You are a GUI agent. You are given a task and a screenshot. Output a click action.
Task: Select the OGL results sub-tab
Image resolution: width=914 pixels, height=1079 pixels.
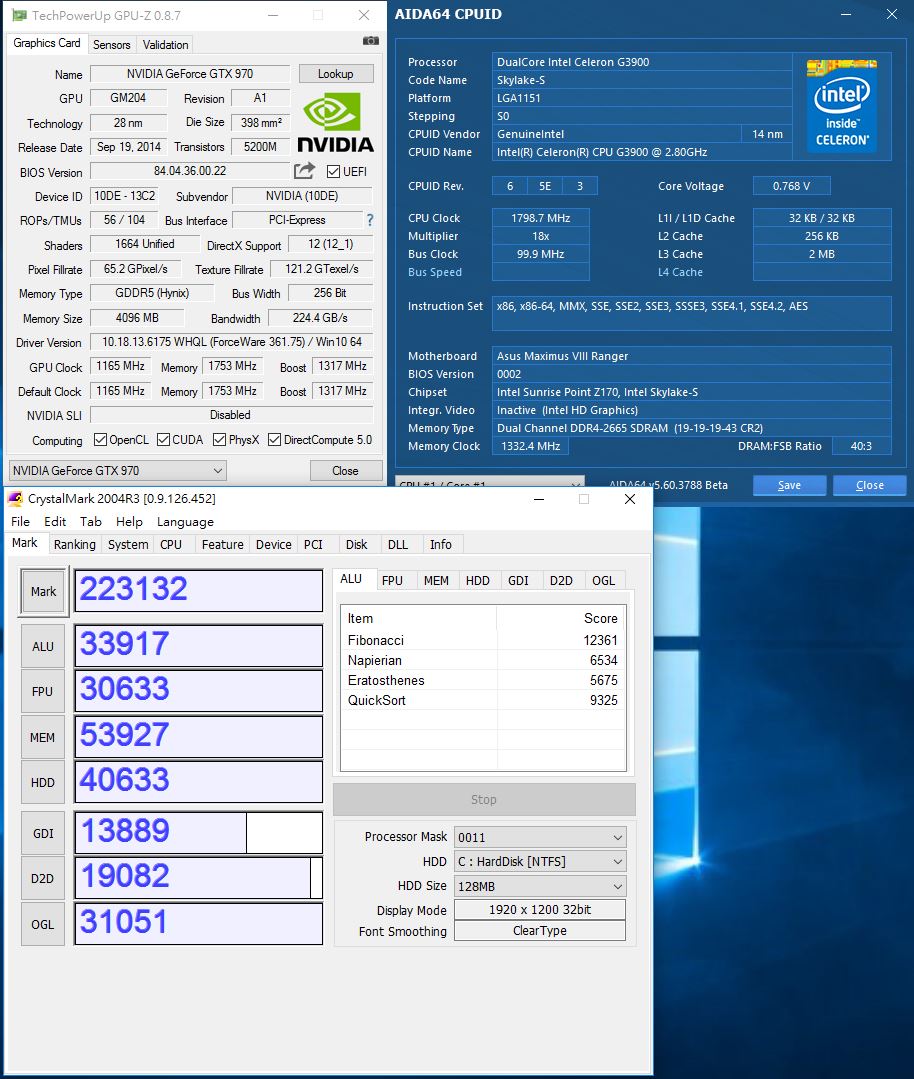tap(604, 580)
